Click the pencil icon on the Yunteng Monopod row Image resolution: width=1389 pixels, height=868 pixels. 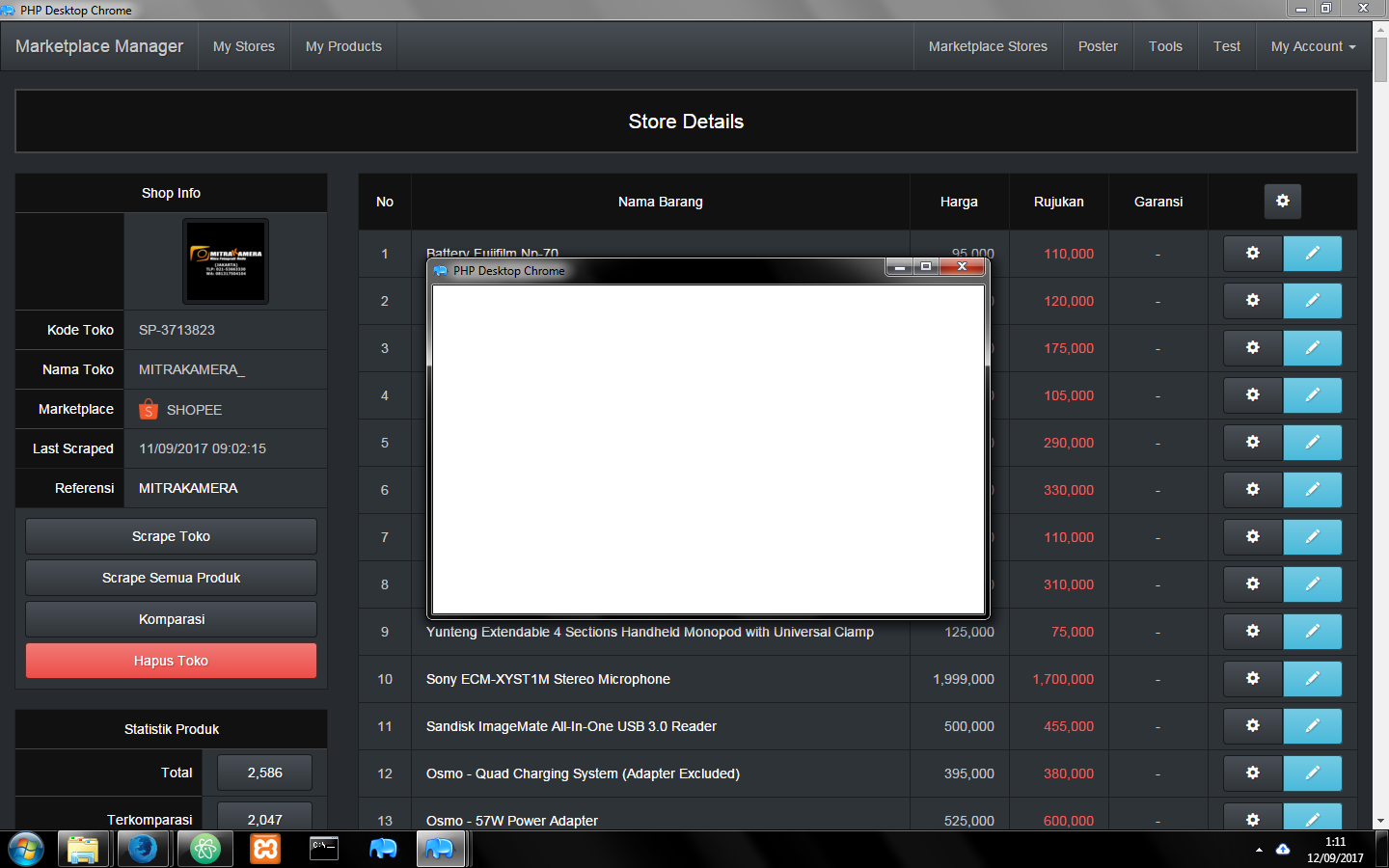tap(1313, 632)
